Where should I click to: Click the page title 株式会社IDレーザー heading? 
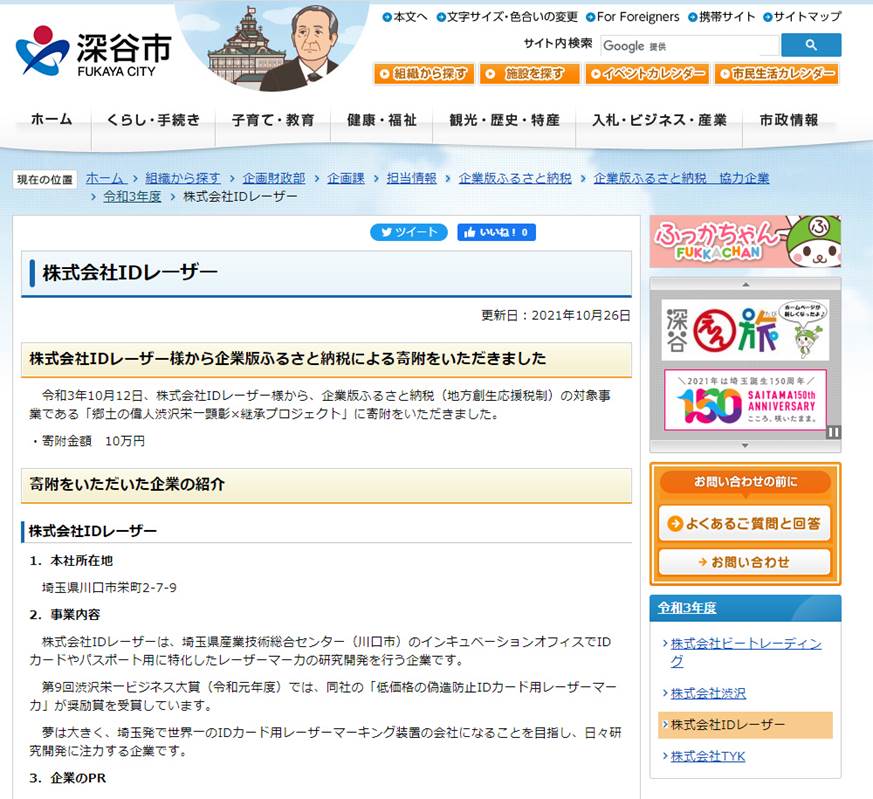coord(130,273)
